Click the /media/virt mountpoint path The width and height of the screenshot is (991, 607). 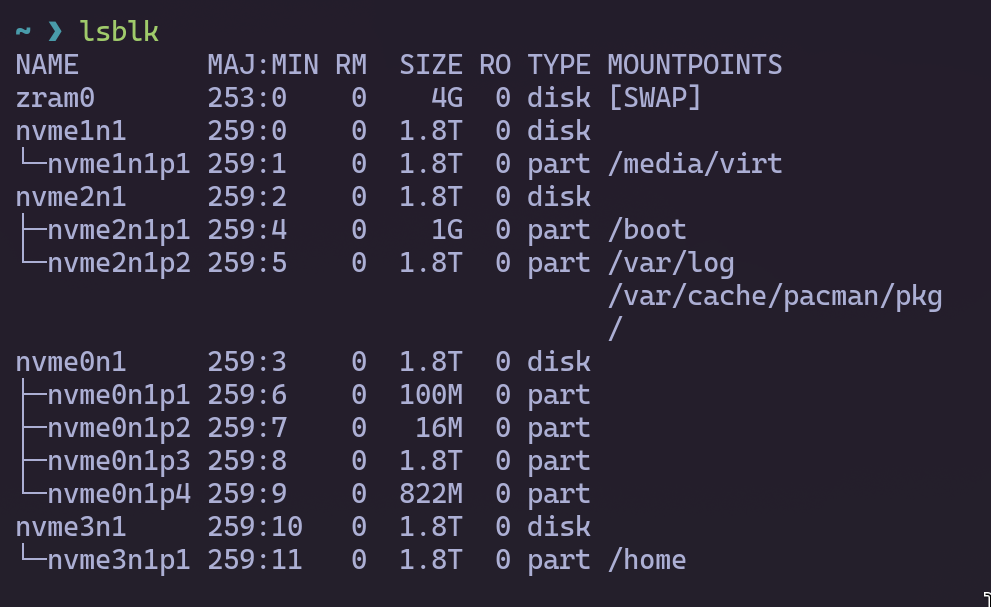(x=694, y=164)
